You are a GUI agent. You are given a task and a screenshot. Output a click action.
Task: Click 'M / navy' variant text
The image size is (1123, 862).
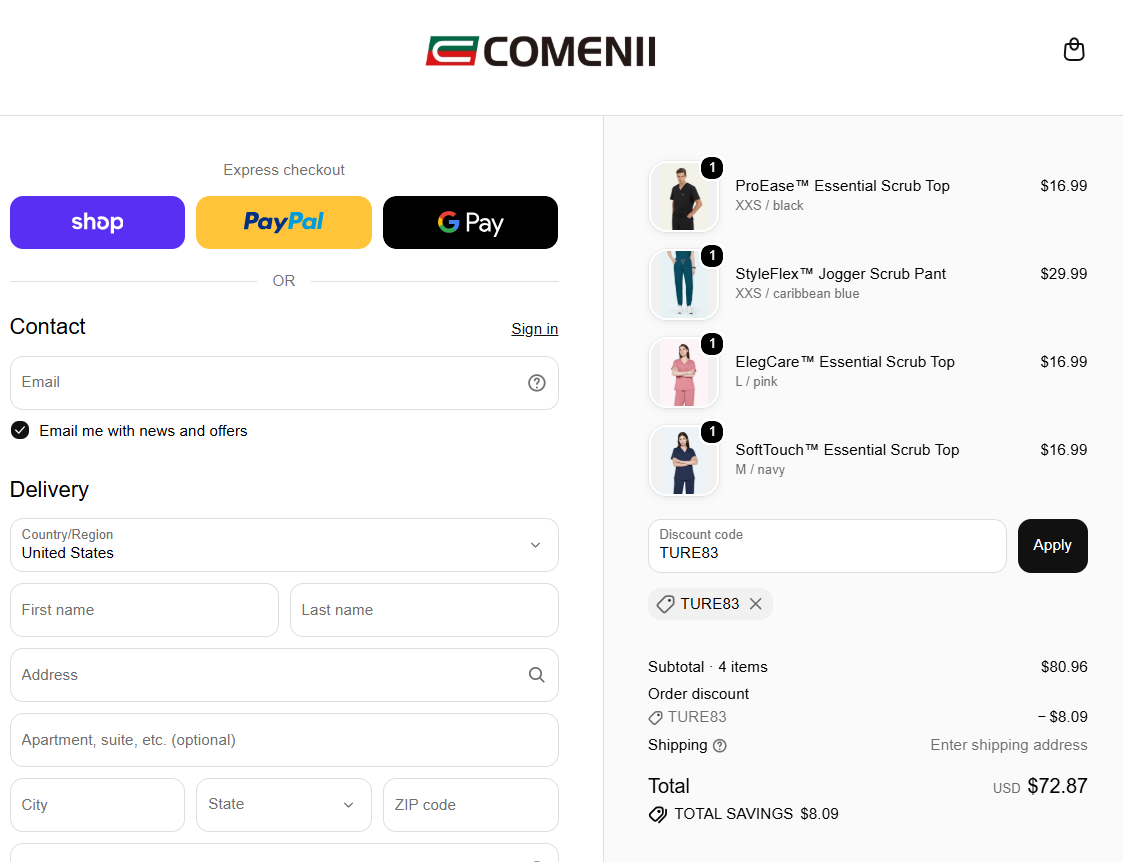click(760, 470)
